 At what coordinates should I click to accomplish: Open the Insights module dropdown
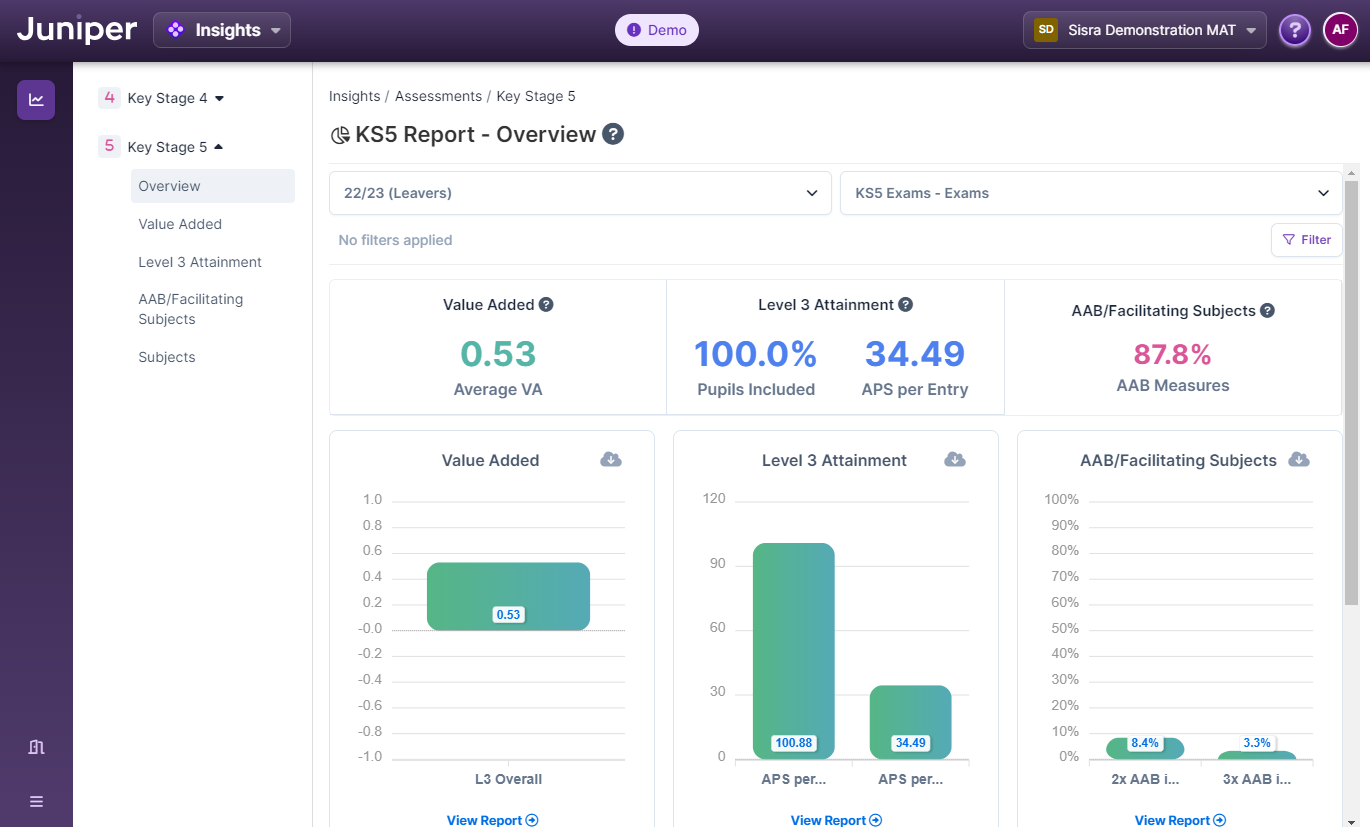point(222,30)
